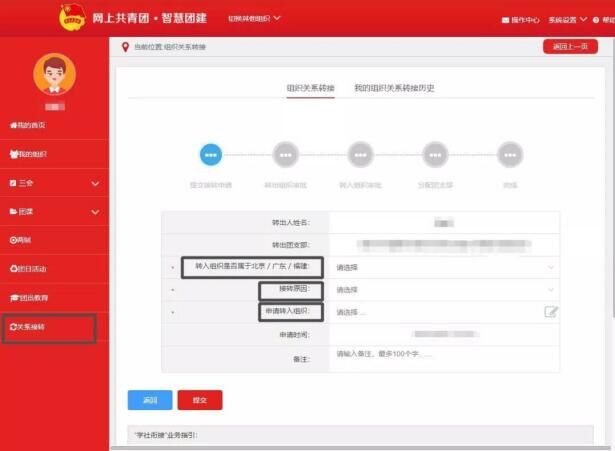Click the blue 返回 button

pyautogui.click(x=150, y=400)
